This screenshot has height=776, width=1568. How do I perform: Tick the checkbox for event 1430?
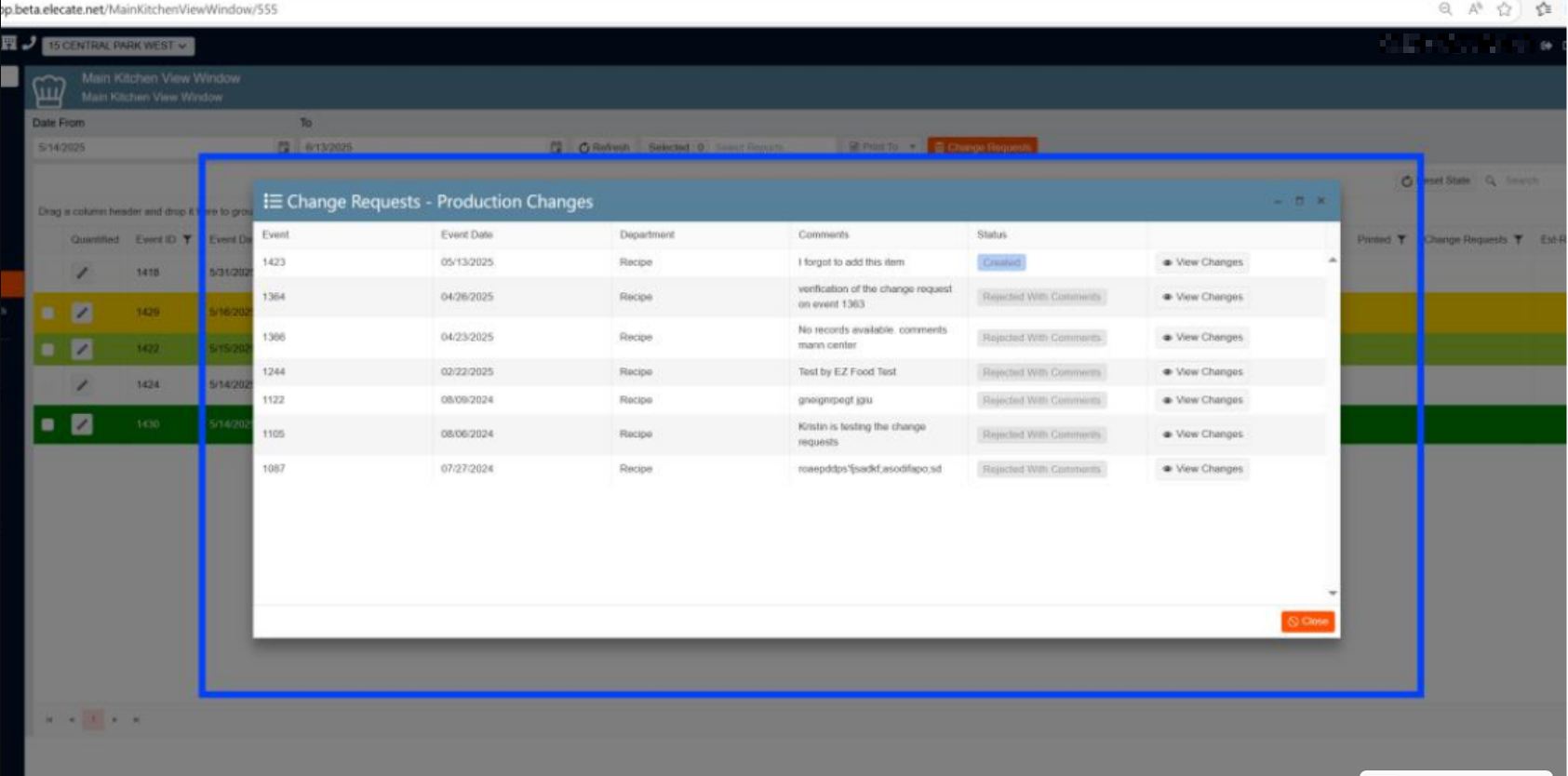(x=47, y=424)
